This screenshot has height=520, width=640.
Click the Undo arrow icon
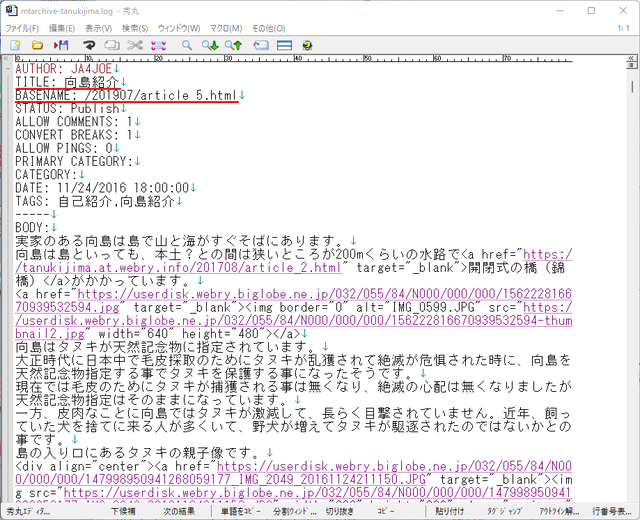pyautogui.click(x=89, y=45)
